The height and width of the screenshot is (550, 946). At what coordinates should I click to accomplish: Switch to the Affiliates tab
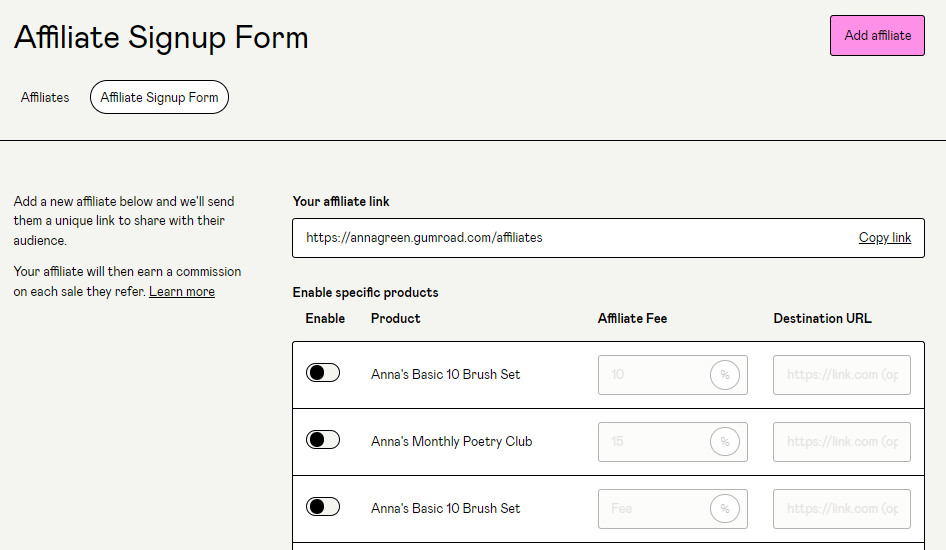45,97
